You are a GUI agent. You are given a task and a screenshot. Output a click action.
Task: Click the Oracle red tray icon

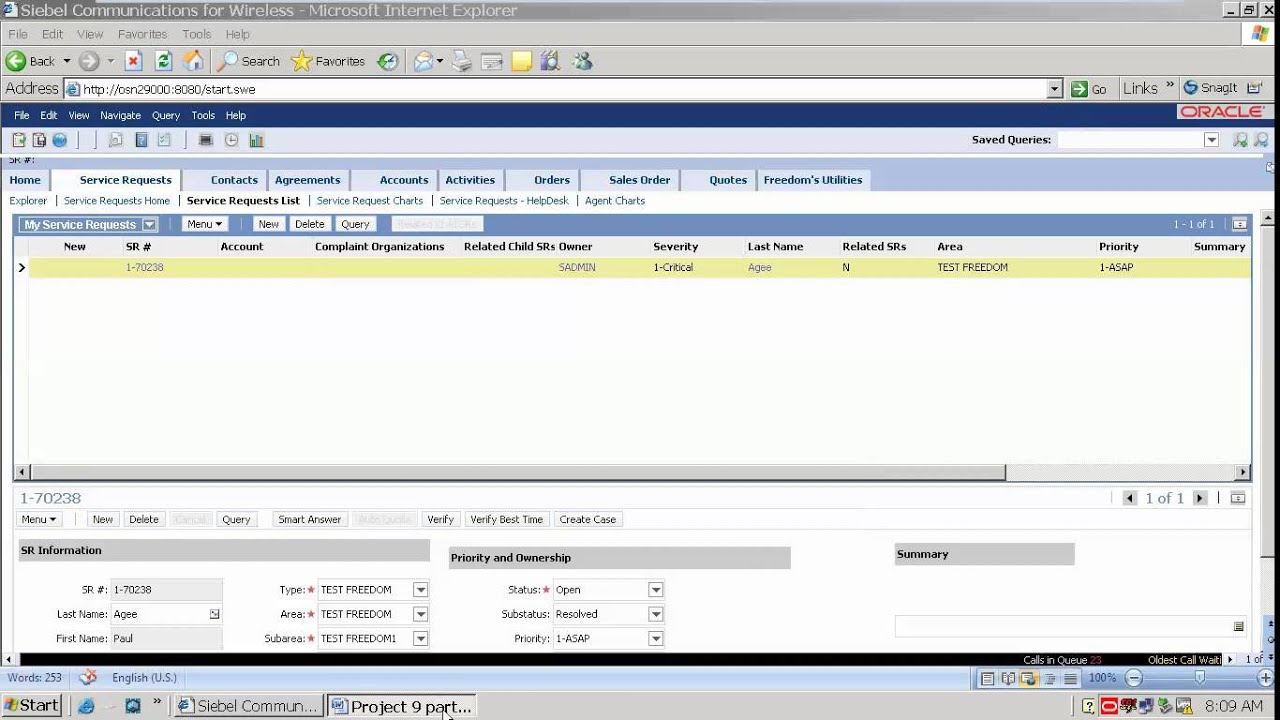tap(1109, 706)
